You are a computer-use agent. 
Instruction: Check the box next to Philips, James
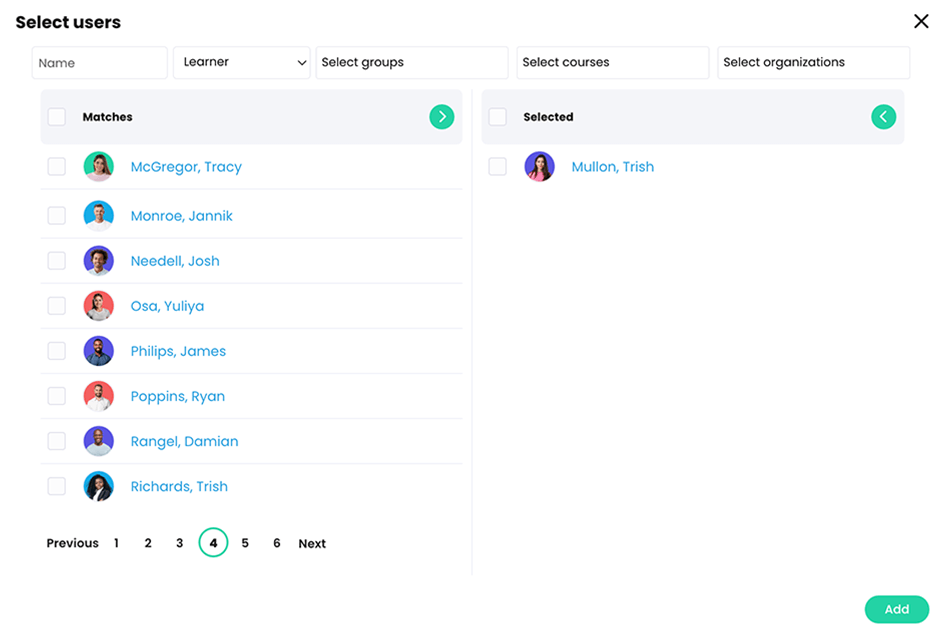tap(56, 350)
